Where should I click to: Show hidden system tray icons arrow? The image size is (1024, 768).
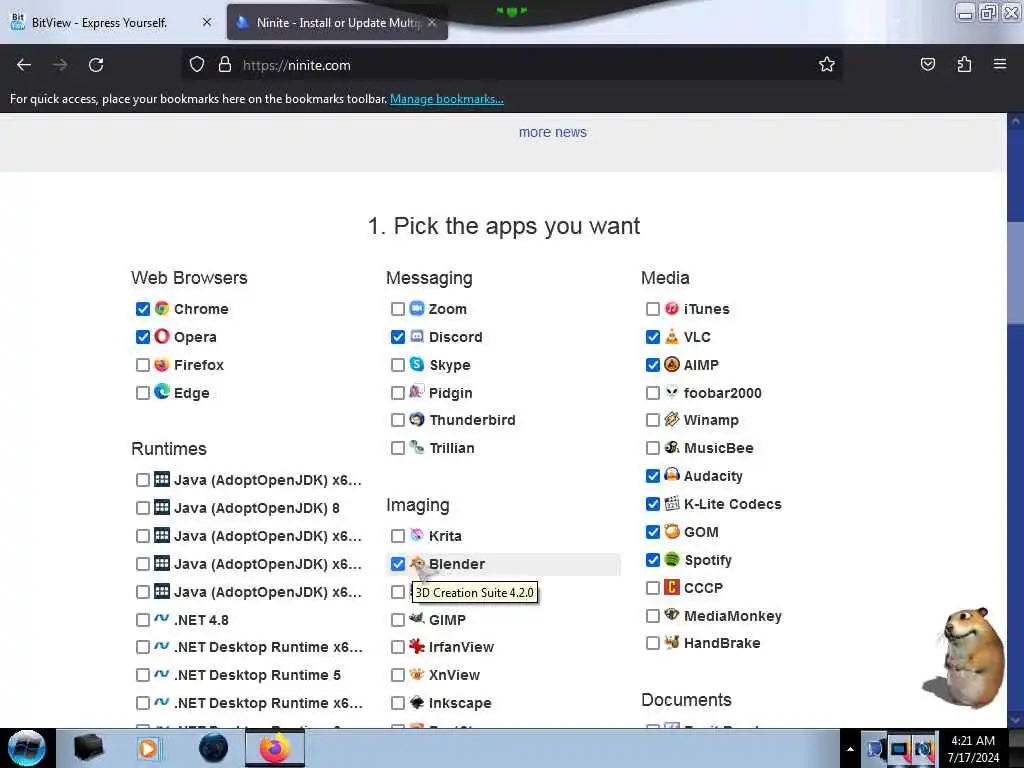(850, 749)
